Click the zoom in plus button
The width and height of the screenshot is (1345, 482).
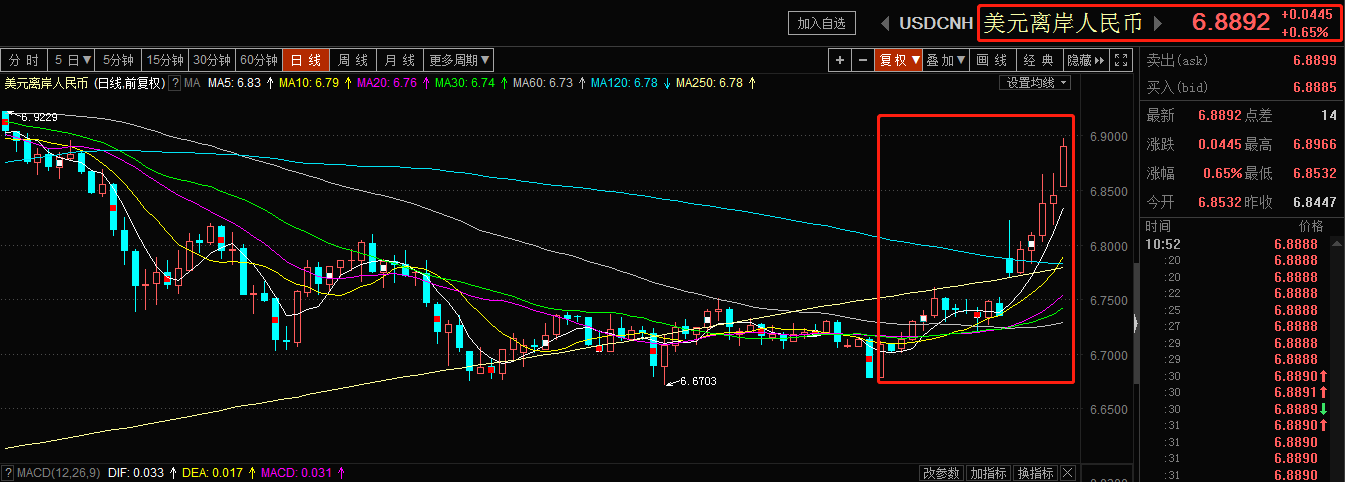pyautogui.click(x=840, y=60)
